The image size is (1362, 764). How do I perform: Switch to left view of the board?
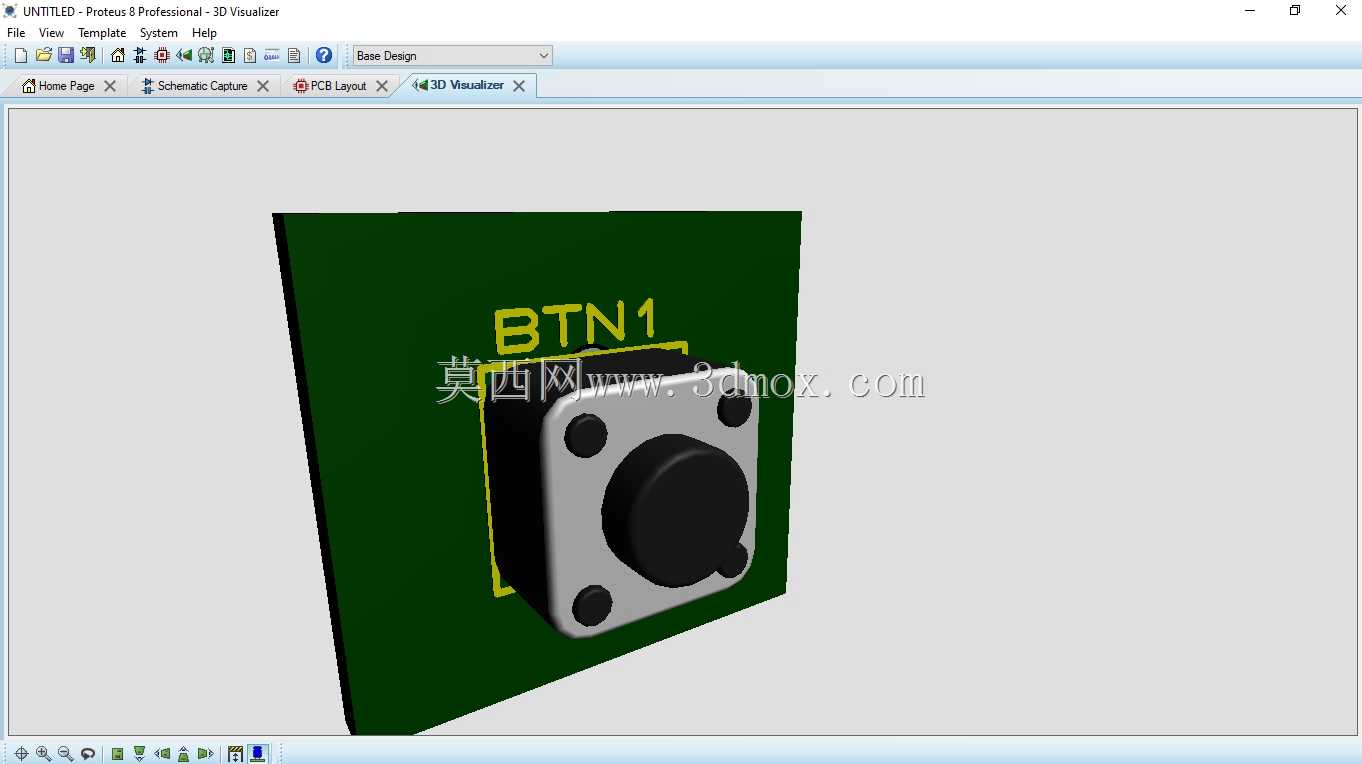[x=162, y=754]
